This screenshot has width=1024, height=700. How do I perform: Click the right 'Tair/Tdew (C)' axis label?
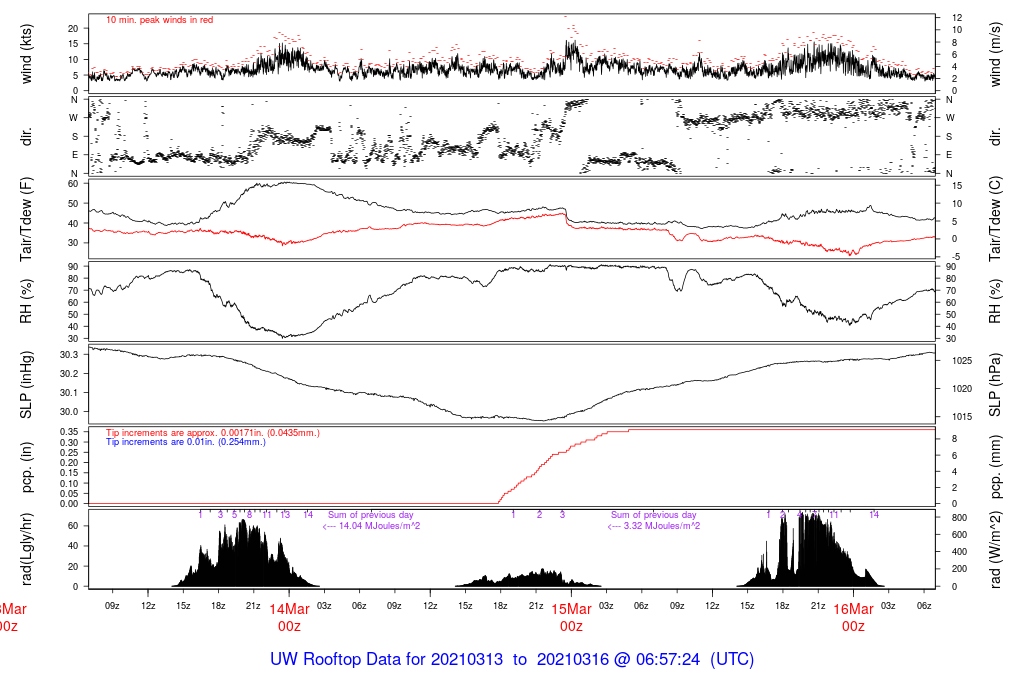pos(995,219)
